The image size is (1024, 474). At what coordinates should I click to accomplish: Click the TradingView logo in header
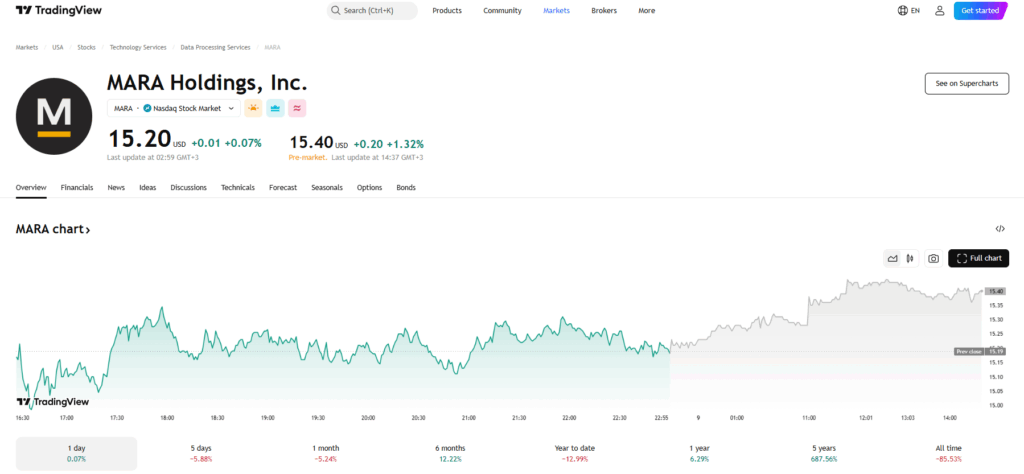click(x=58, y=10)
